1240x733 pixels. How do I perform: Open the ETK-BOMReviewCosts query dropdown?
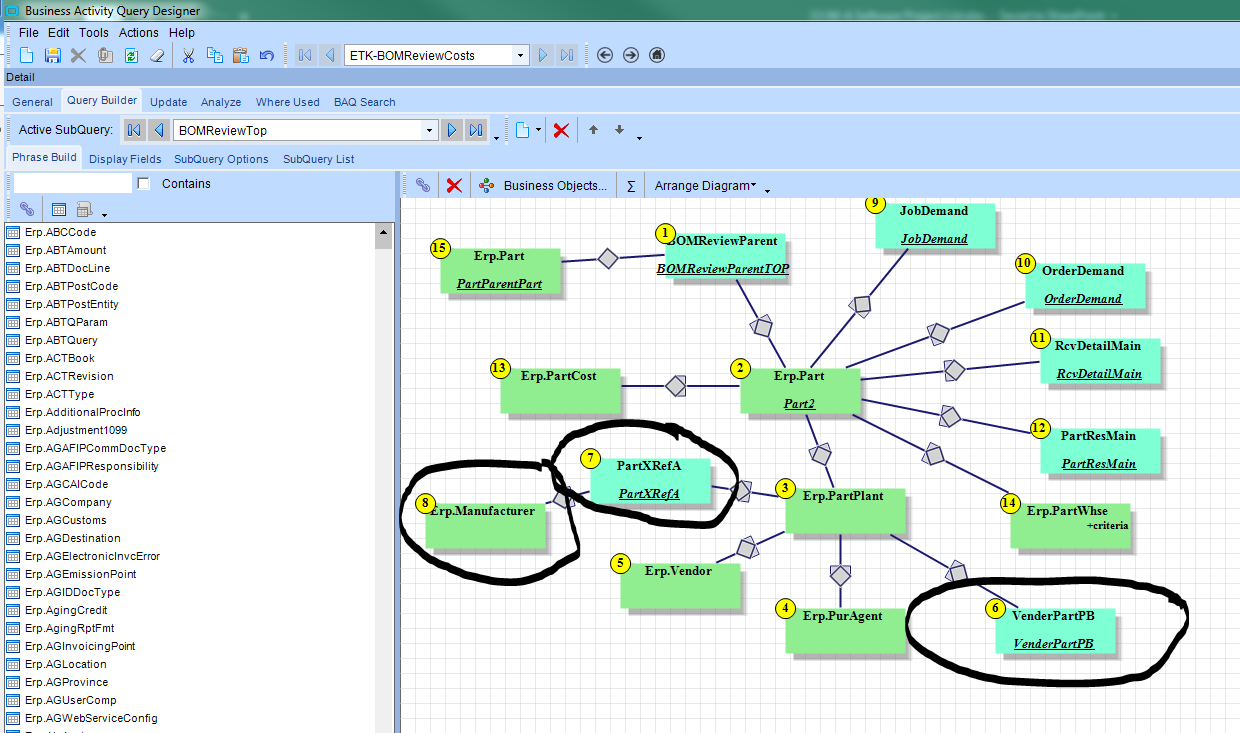pos(520,56)
